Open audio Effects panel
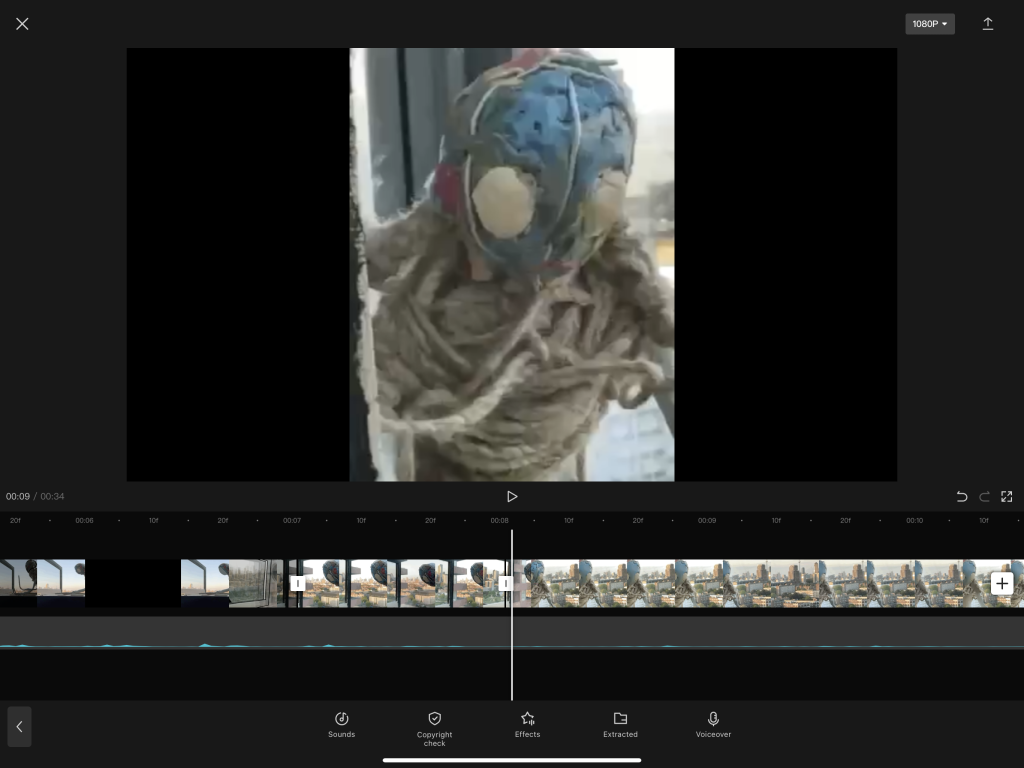This screenshot has height=768, width=1024. tap(528, 725)
